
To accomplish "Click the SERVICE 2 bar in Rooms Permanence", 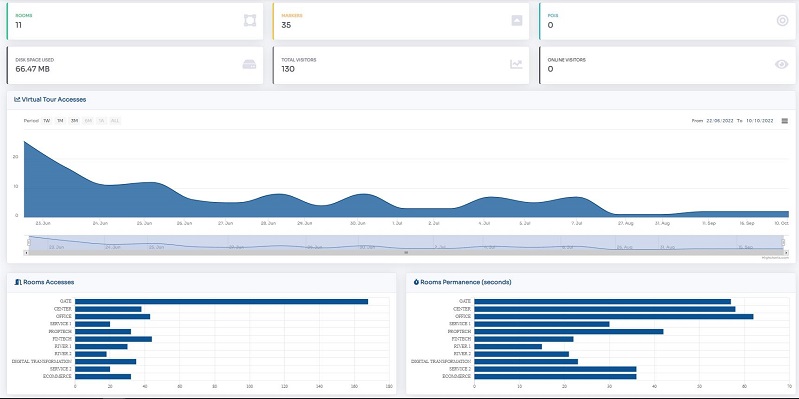I will 555,369.
